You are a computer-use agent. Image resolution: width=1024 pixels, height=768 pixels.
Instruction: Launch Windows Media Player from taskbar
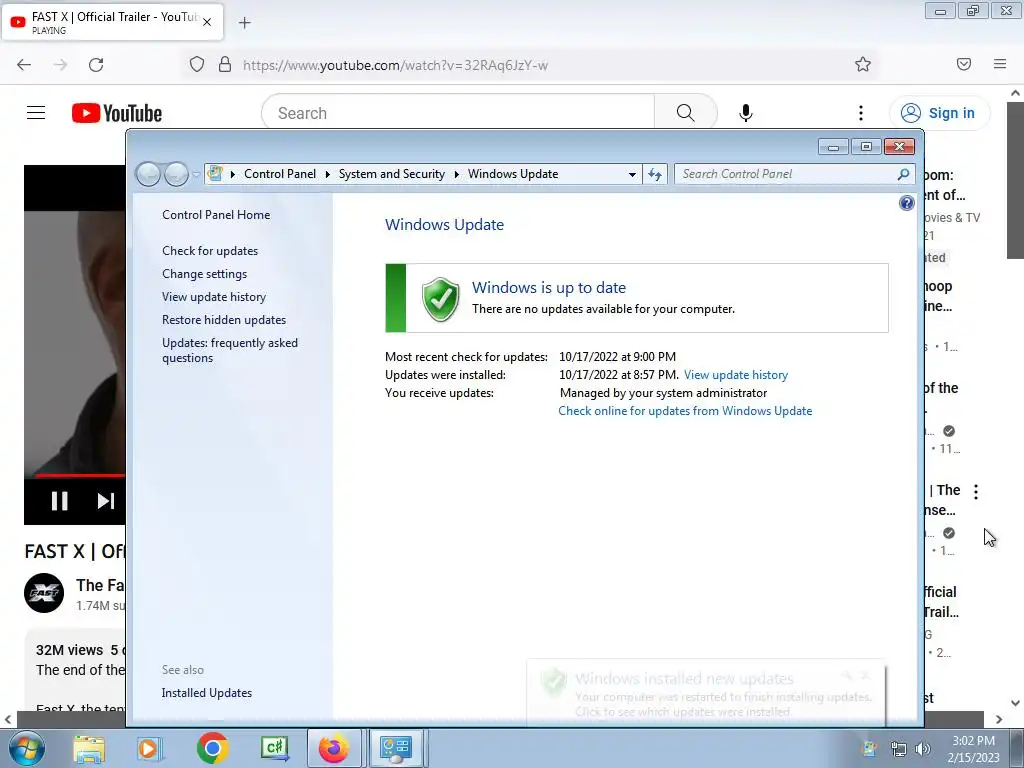pyautogui.click(x=149, y=749)
